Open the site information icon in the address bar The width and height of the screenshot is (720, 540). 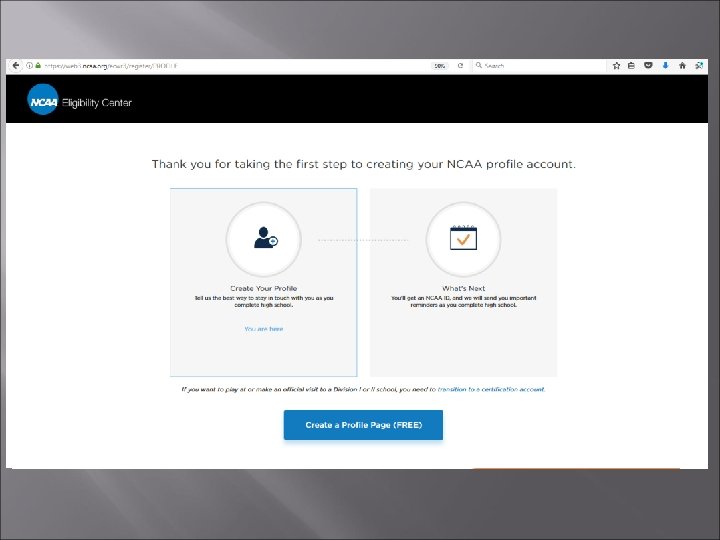tap(29, 66)
